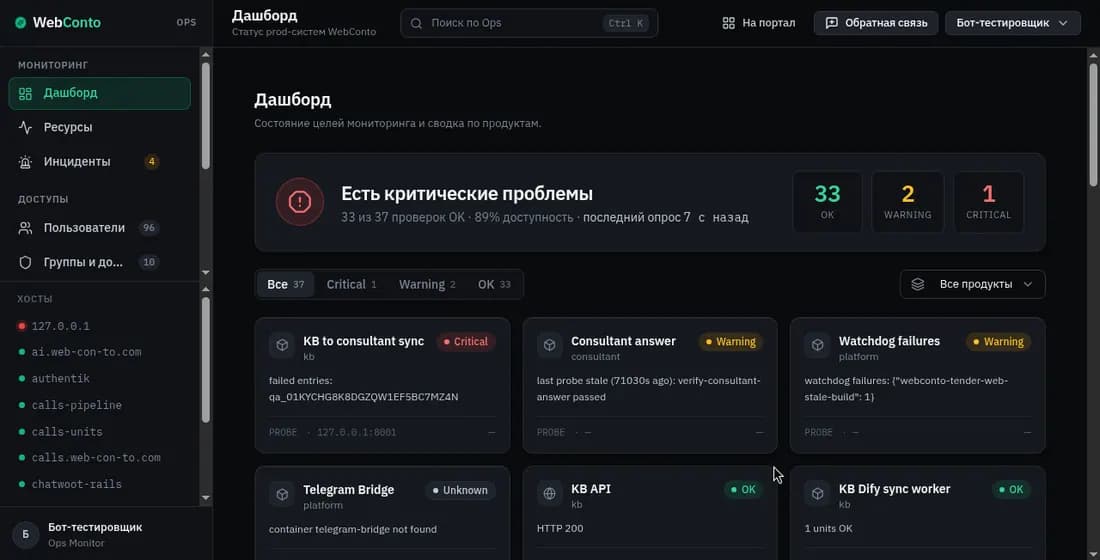Image resolution: width=1100 pixels, height=560 pixels.
Task: Open the Все продукты dropdown
Action: 972,284
